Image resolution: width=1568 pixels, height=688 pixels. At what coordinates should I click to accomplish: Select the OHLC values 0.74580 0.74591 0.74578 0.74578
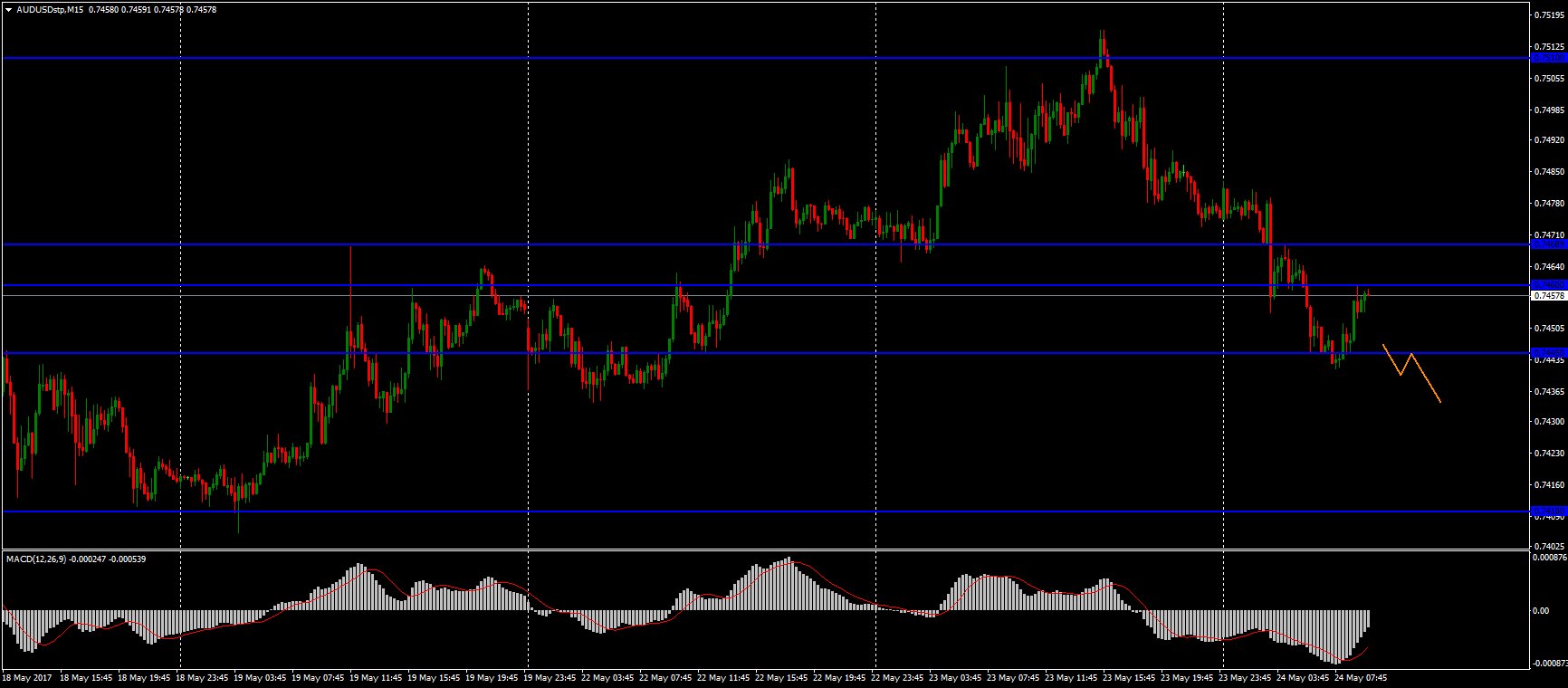click(x=153, y=9)
